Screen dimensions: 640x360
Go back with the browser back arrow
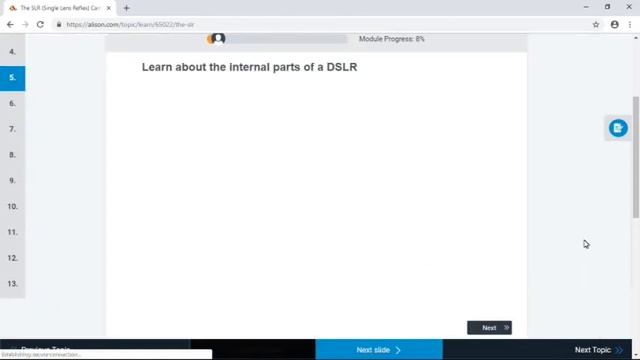coord(10,24)
